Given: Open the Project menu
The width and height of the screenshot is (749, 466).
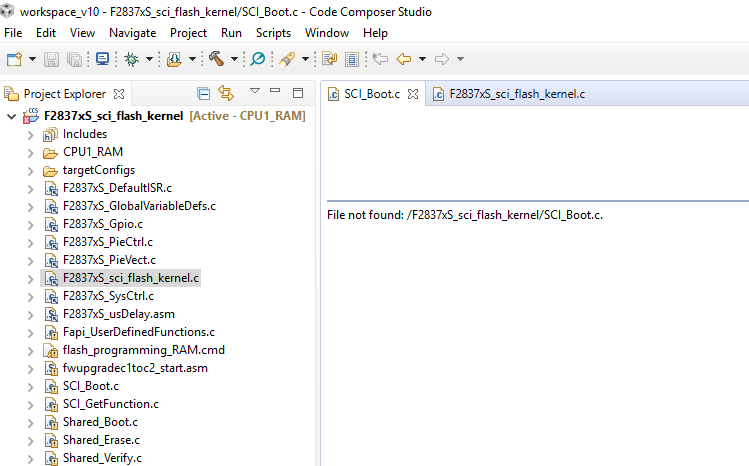Looking at the screenshot, I should [x=188, y=33].
